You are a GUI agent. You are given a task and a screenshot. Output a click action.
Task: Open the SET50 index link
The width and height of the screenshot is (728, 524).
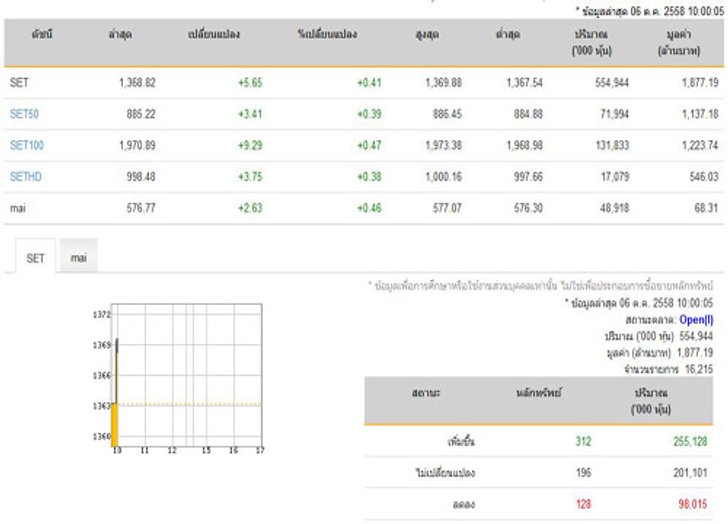tap(24, 114)
